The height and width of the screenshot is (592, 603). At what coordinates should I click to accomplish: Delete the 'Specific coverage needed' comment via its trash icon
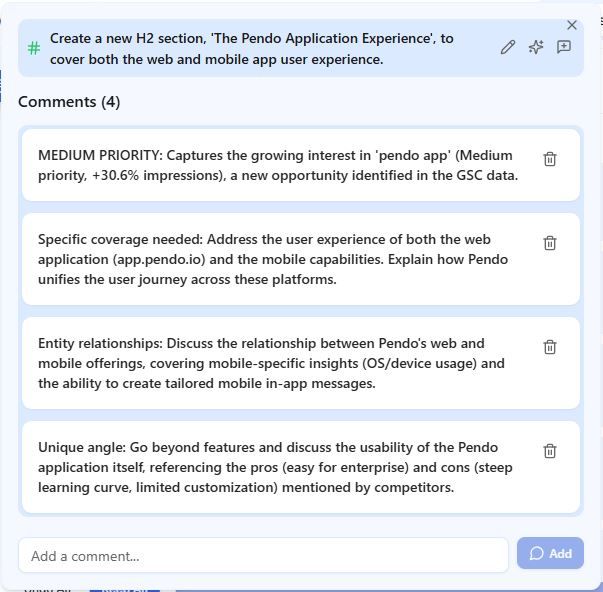[550, 243]
